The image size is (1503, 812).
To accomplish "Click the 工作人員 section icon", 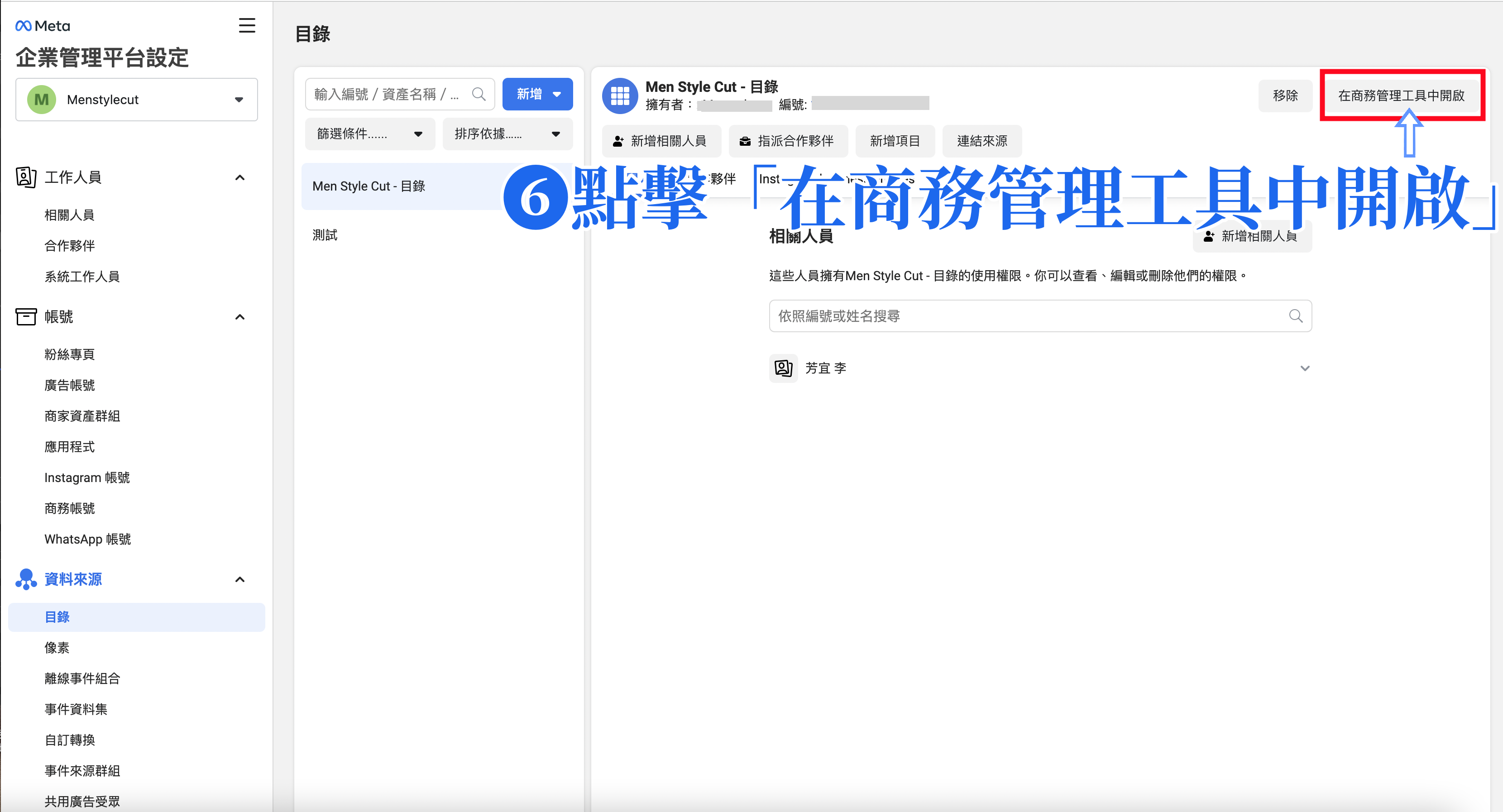I will click(26, 177).
